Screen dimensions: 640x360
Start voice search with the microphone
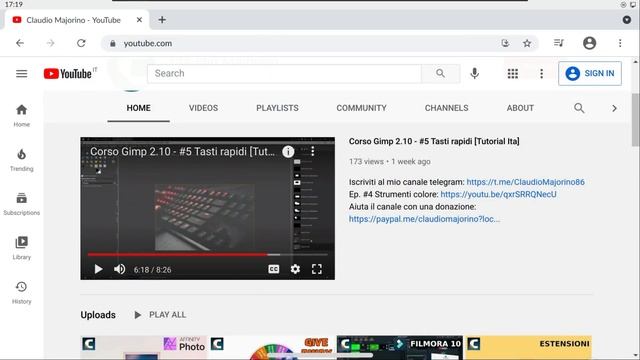tap(474, 73)
